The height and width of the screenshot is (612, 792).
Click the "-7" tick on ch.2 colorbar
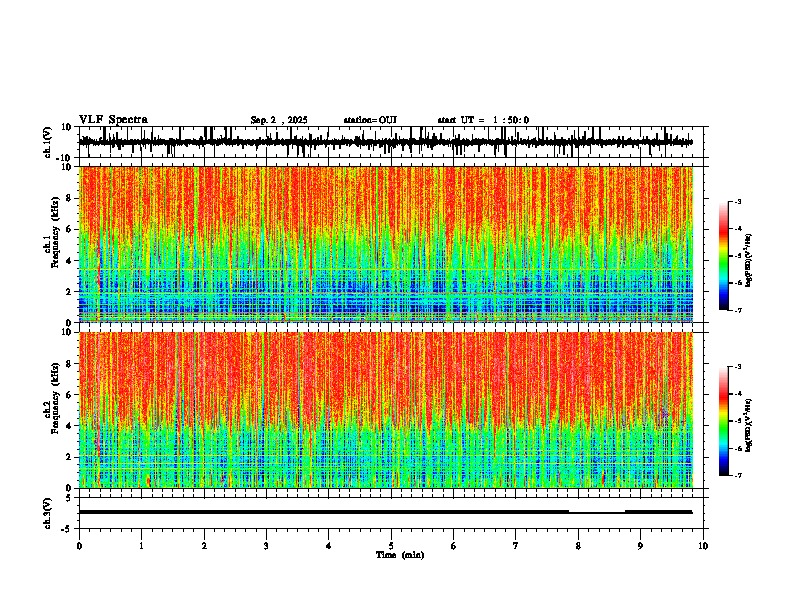click(x=738, y=476)
